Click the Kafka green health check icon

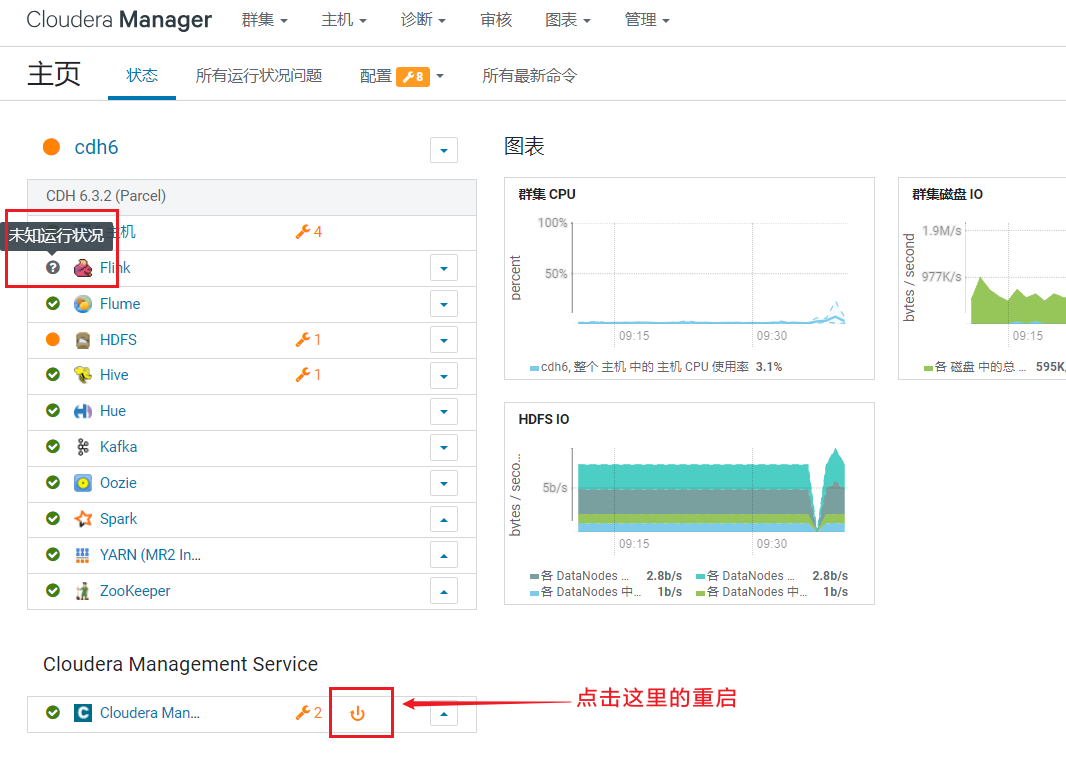point(53,446)
